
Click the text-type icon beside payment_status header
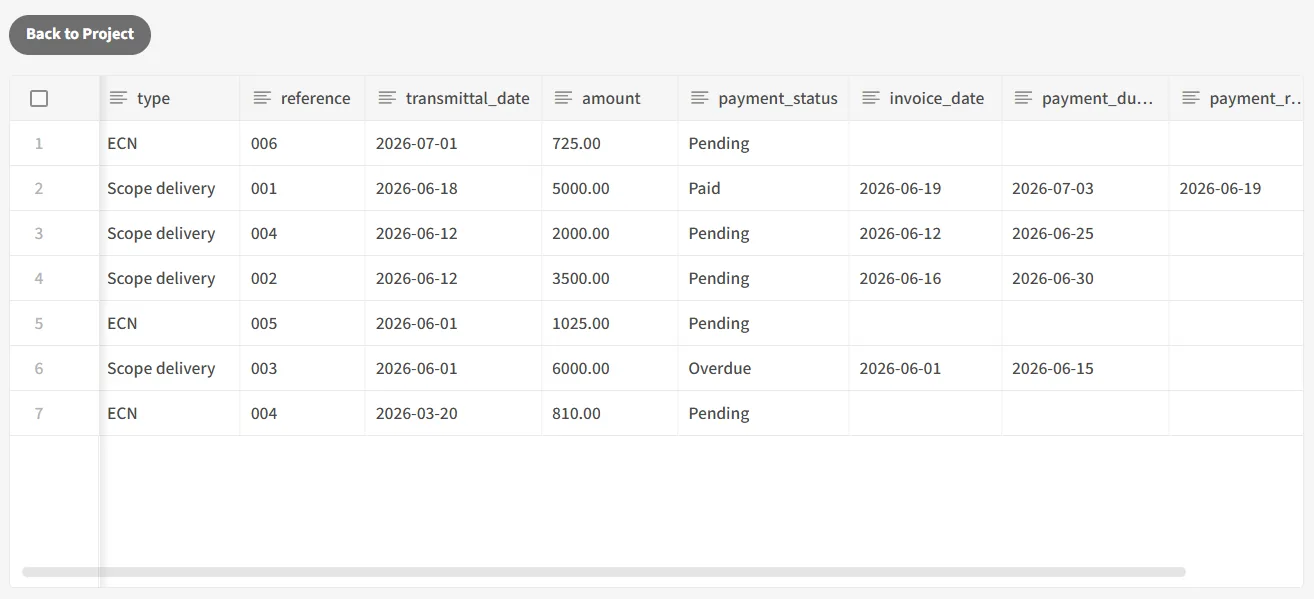(x=700, y=98)
